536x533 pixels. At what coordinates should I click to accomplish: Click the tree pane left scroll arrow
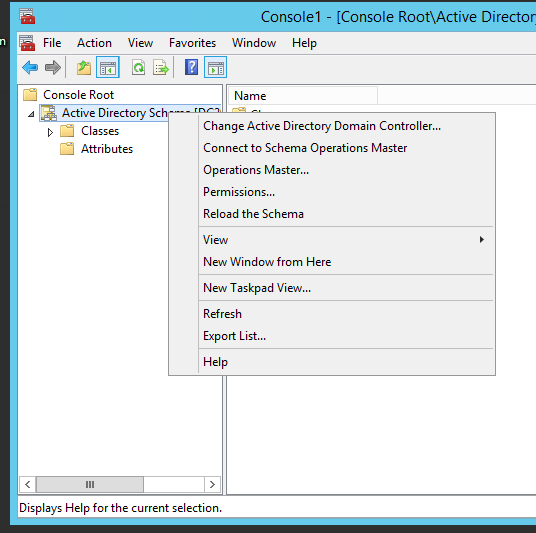28,484
